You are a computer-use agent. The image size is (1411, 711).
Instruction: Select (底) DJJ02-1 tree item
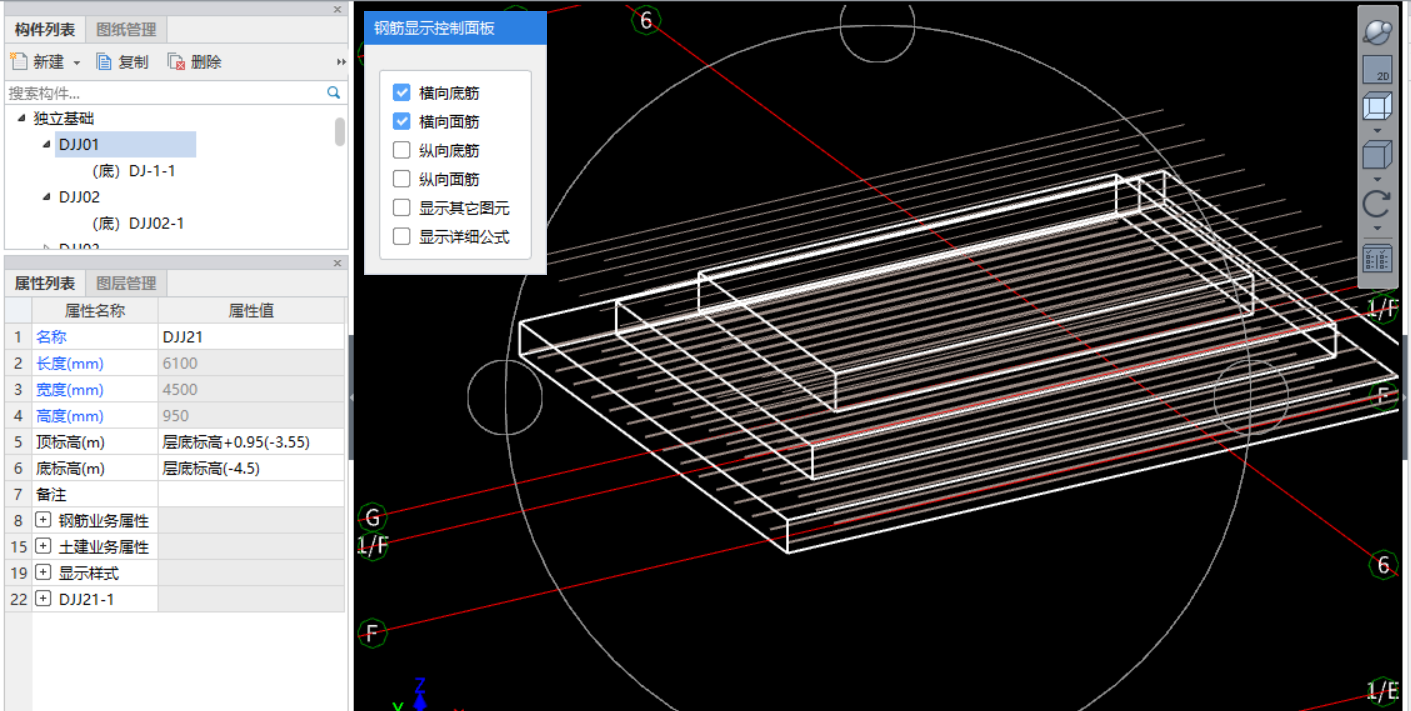(137, 223)
